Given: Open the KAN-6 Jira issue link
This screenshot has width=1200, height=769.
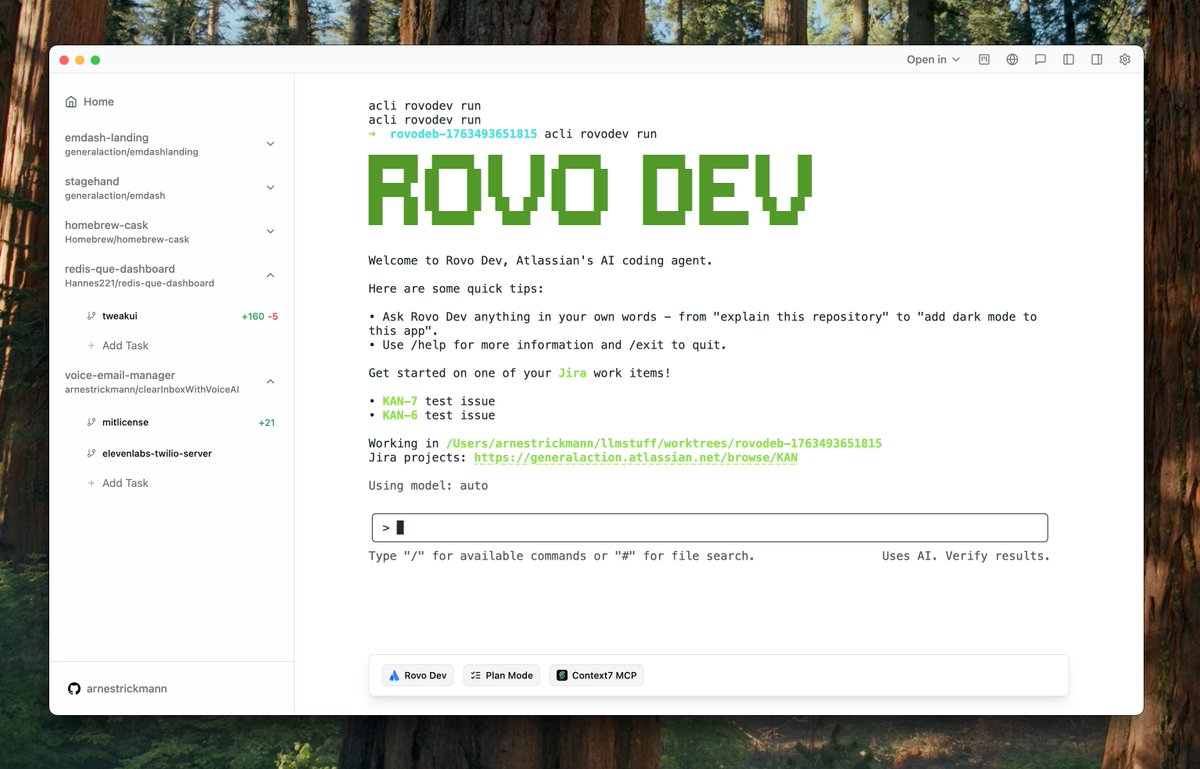Looking at the screenshot, I should point(400,415).
